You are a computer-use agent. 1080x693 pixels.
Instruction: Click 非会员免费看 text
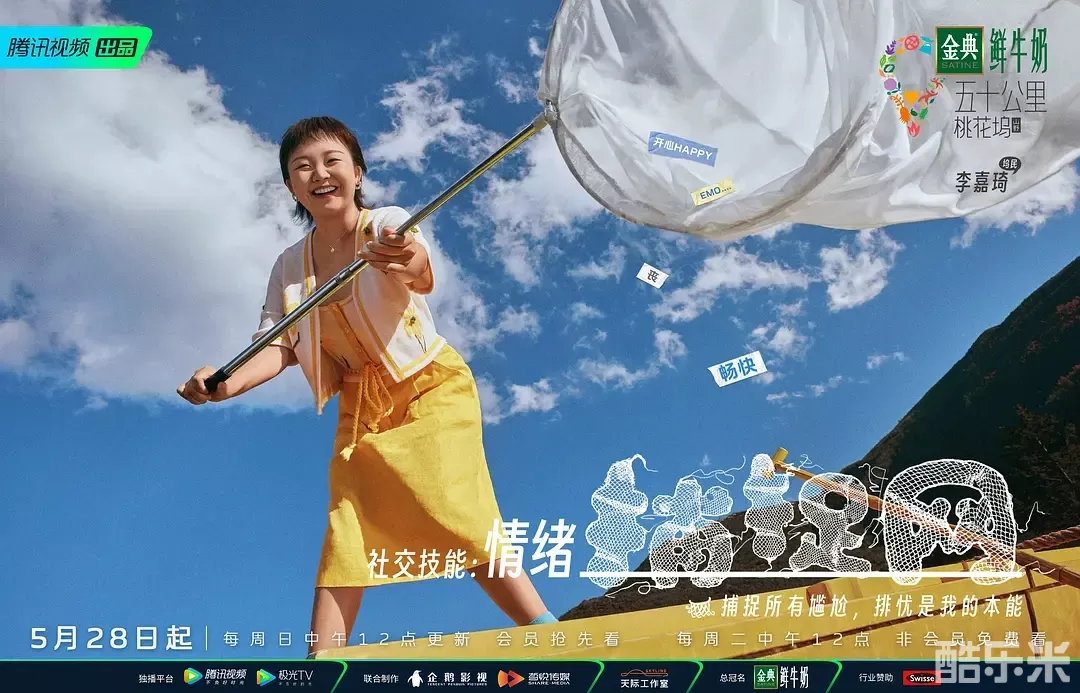[972, 639]
